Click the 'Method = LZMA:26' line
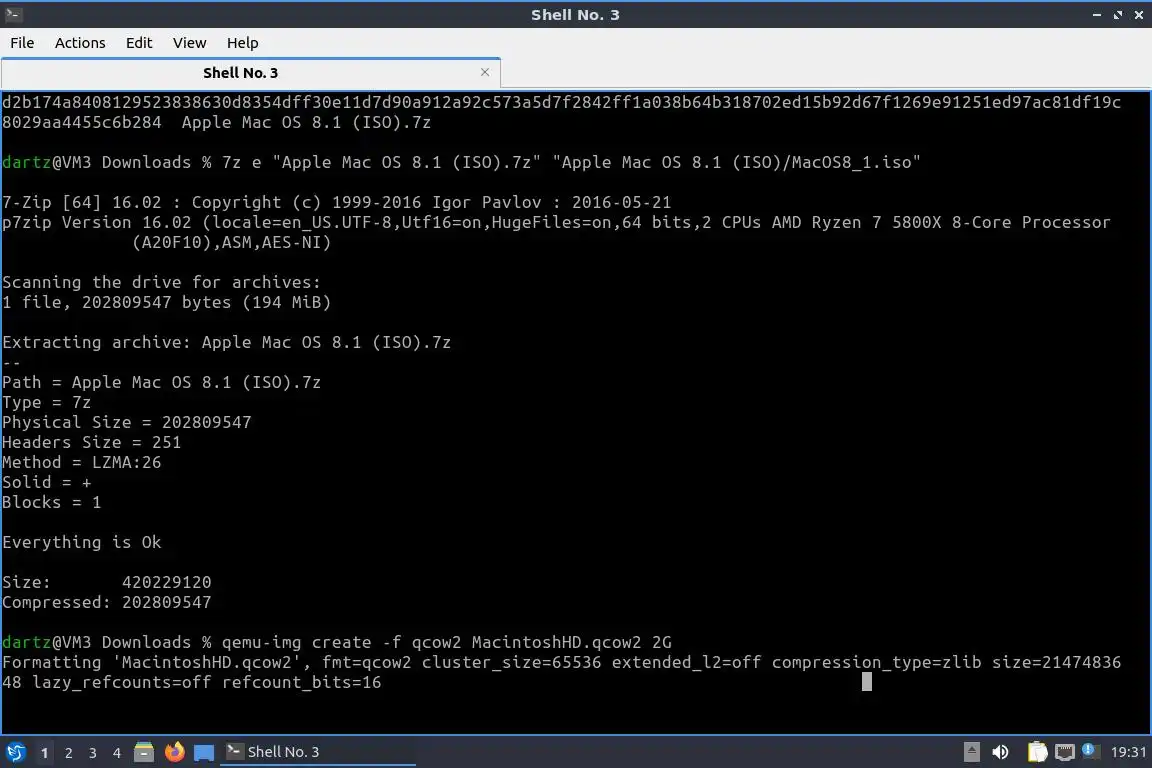 click(x=82, y=462)
